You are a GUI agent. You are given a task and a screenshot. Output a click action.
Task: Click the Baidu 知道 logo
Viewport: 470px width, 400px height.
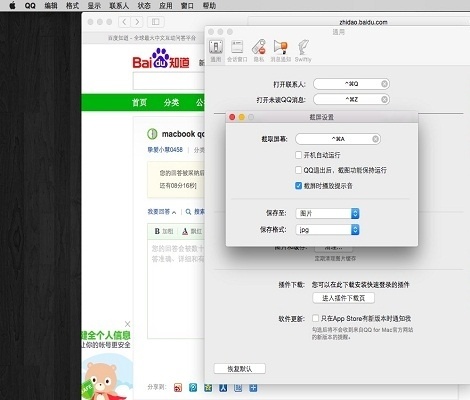(x=161, y=59)
